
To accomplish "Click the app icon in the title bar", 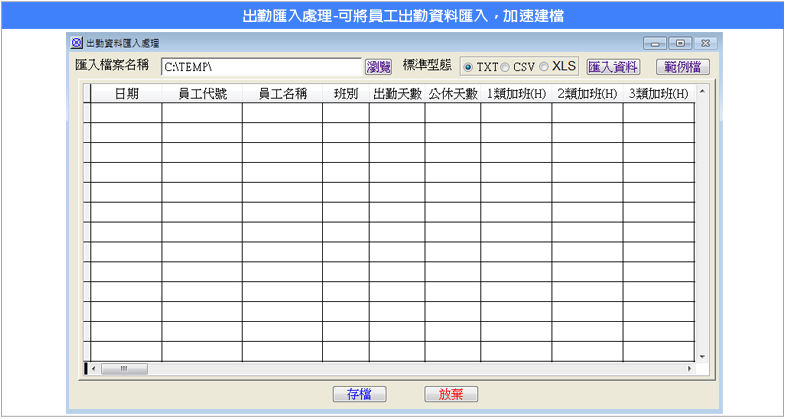I will 77,43.
